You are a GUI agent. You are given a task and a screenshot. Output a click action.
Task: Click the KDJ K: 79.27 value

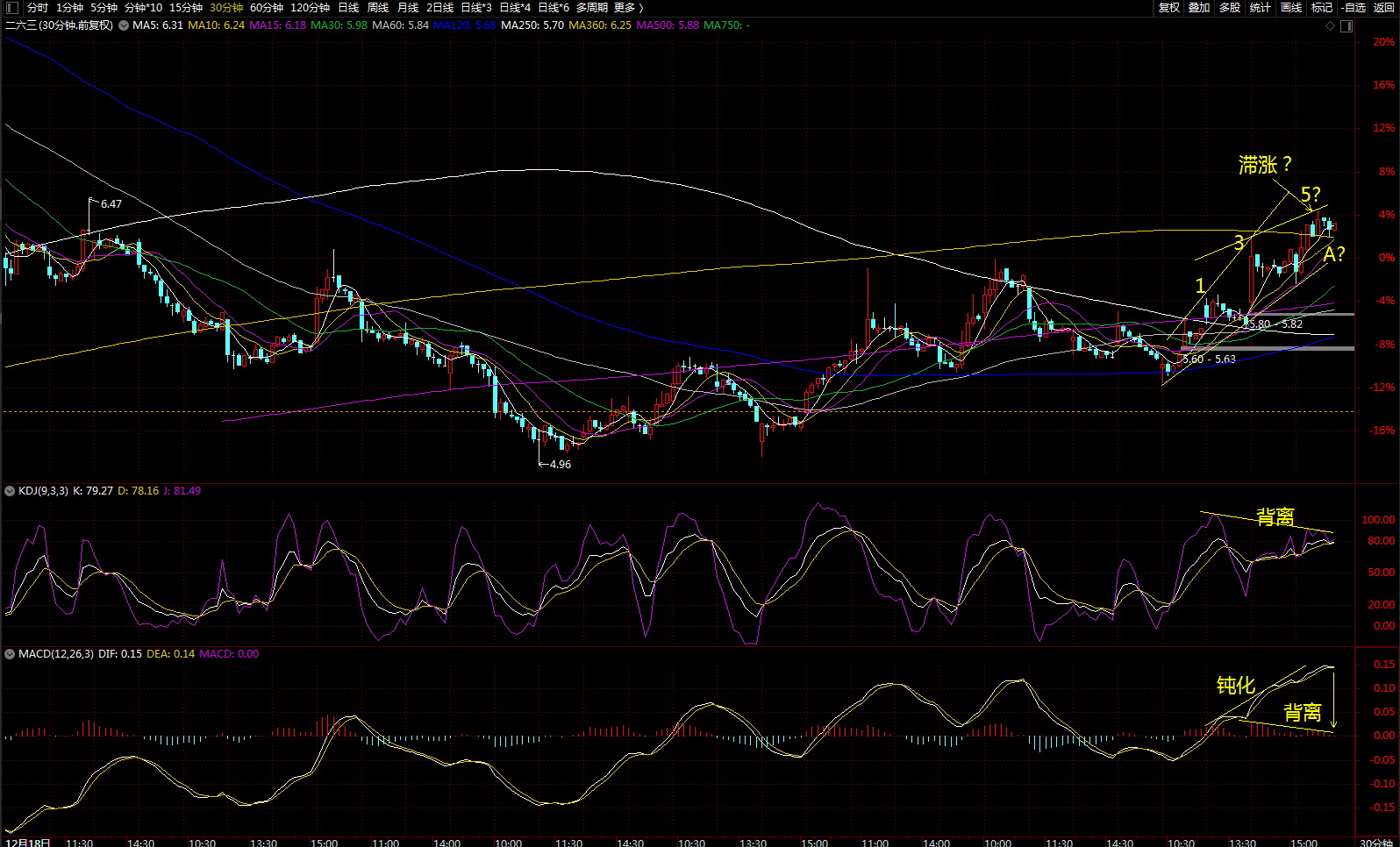pos(93,491)
